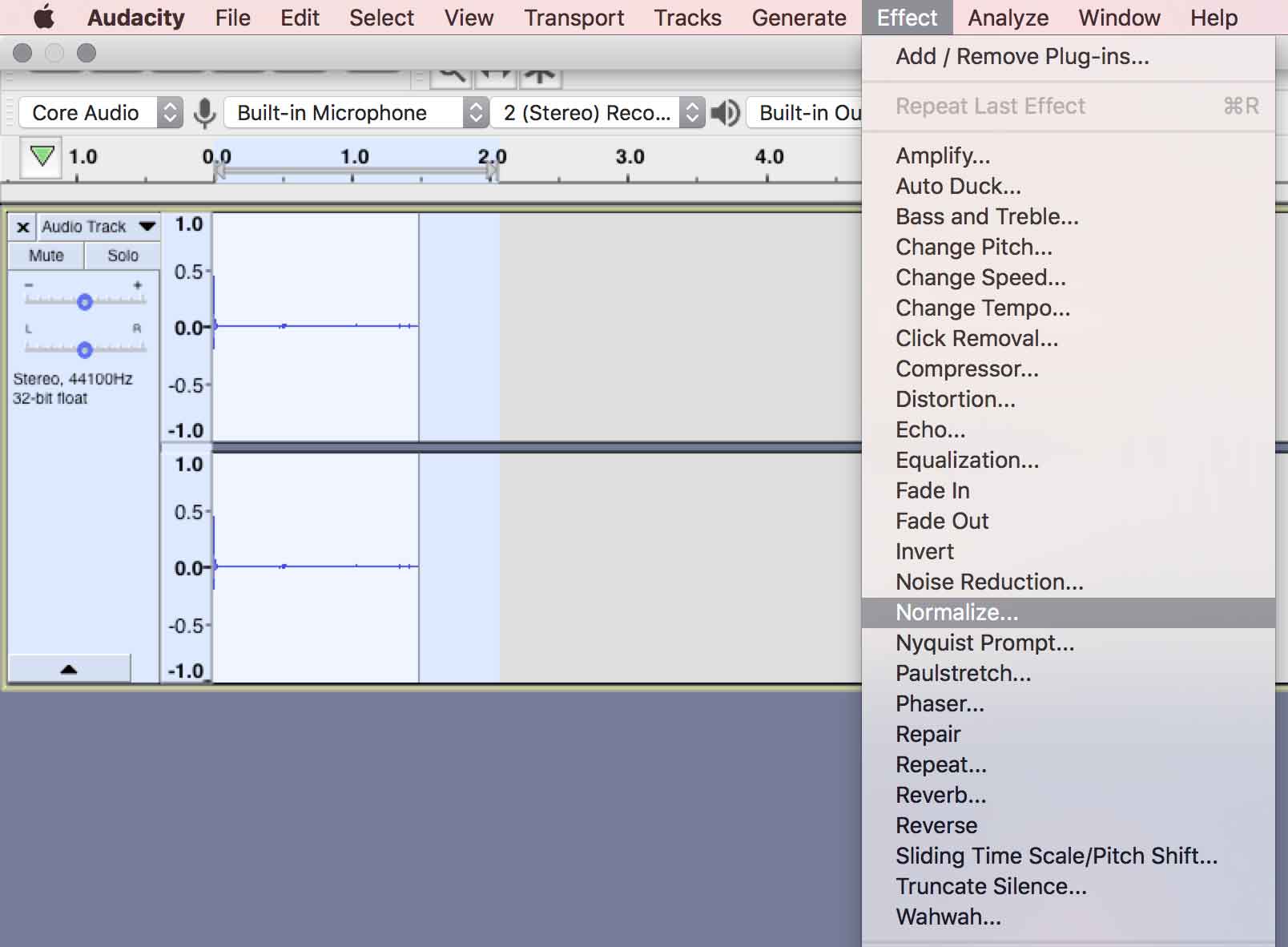The width and height of the screenshot is (1288, 947).
Task: Select Noise Reduction... effect
Action: pyautogui.click(x=1068, y=582)
